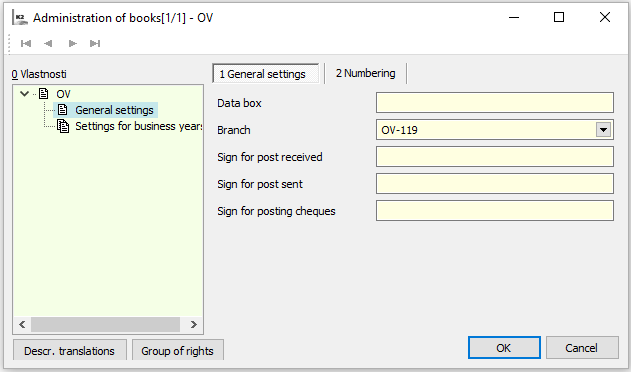Viewport: 631px width, 372px height.
Task: Click the Cancel button
Action: pyautogui.click(x=582, y=347)
